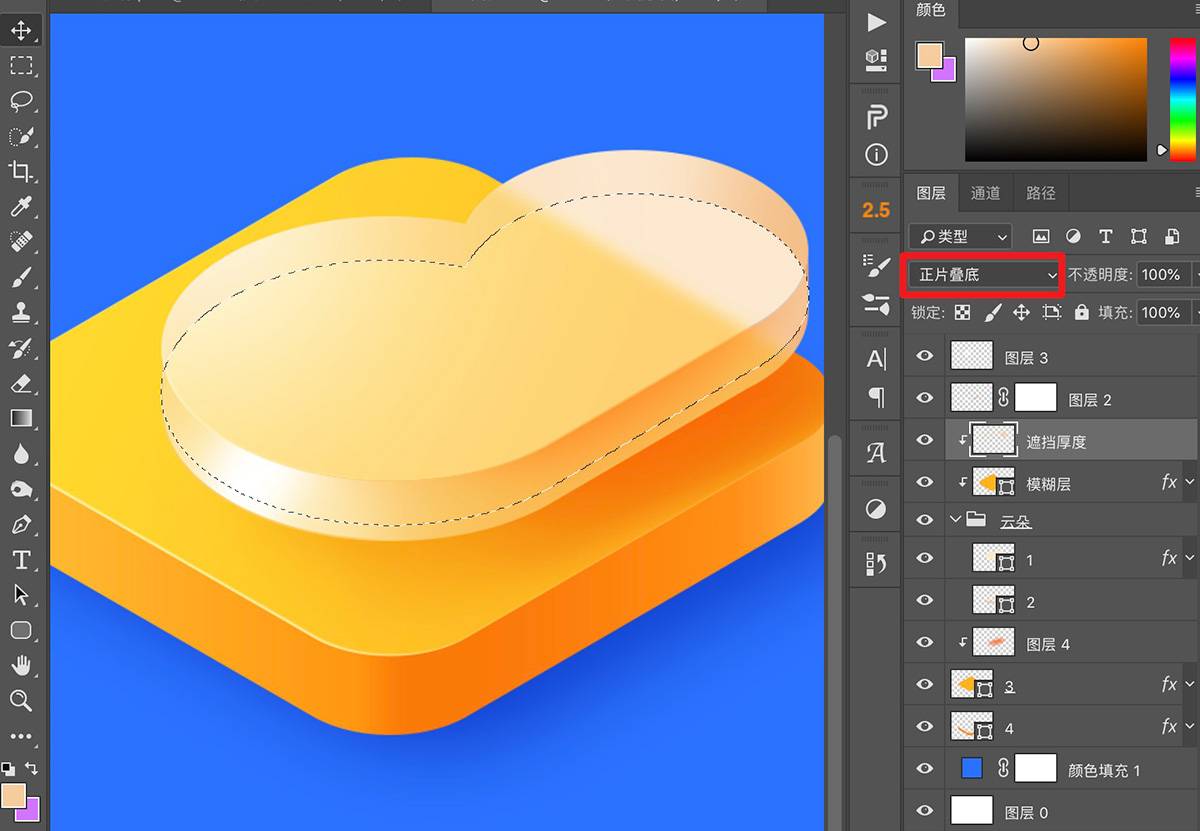Screen dimensions: 1200x831
Task: Pick a color in the color field
Action: (x=1056, y=100)
